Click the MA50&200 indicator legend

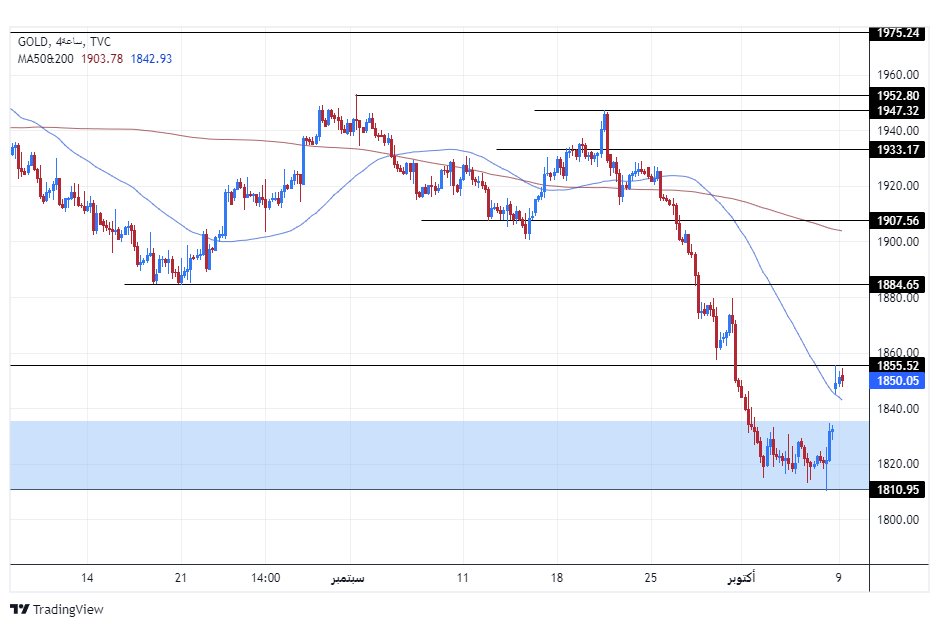(45, 59)
